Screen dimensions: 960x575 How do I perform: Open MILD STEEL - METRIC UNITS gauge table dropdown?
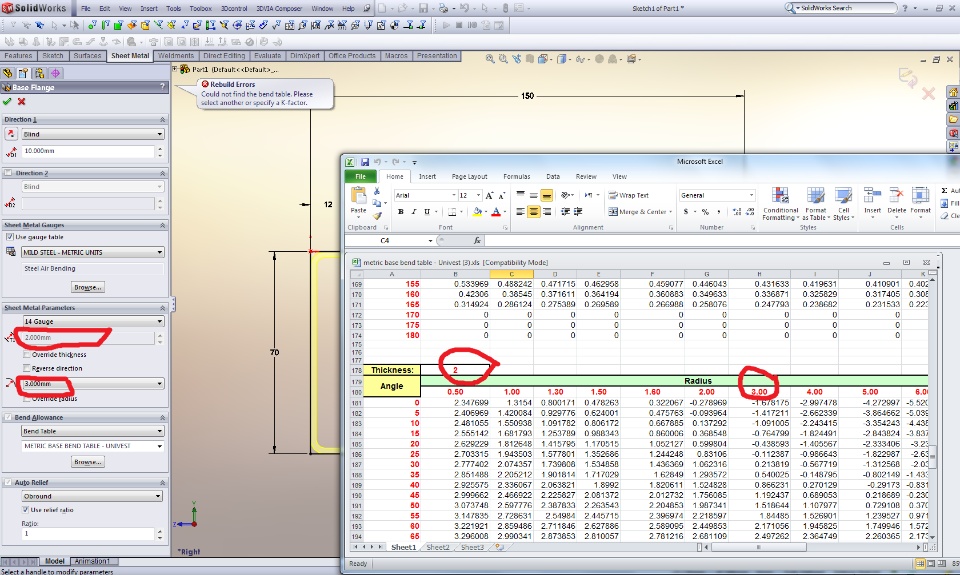coord(92,252)
